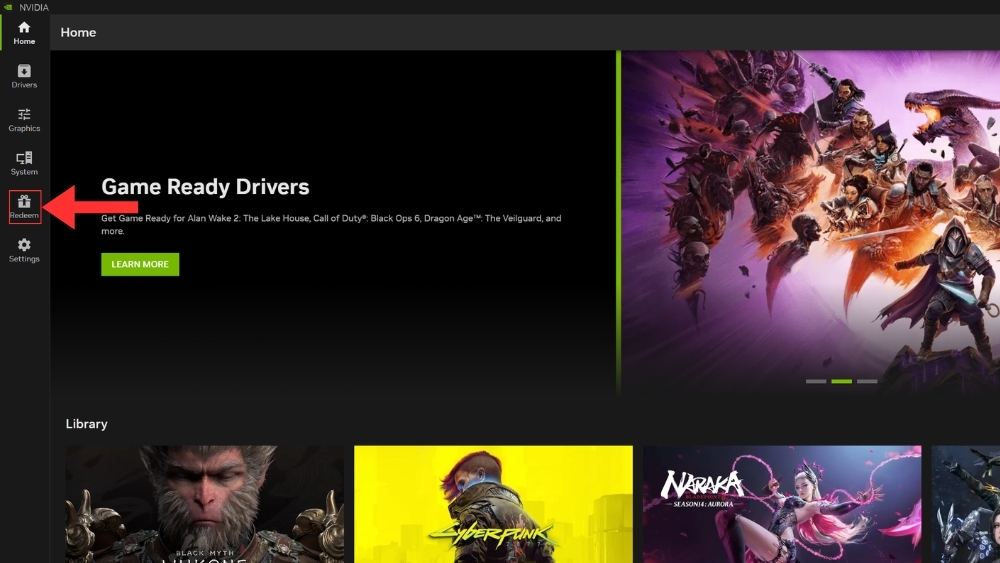Click the Home page title in header
Image resolution: width=1000 pixels, height=563 pixels.
(78, 32)
